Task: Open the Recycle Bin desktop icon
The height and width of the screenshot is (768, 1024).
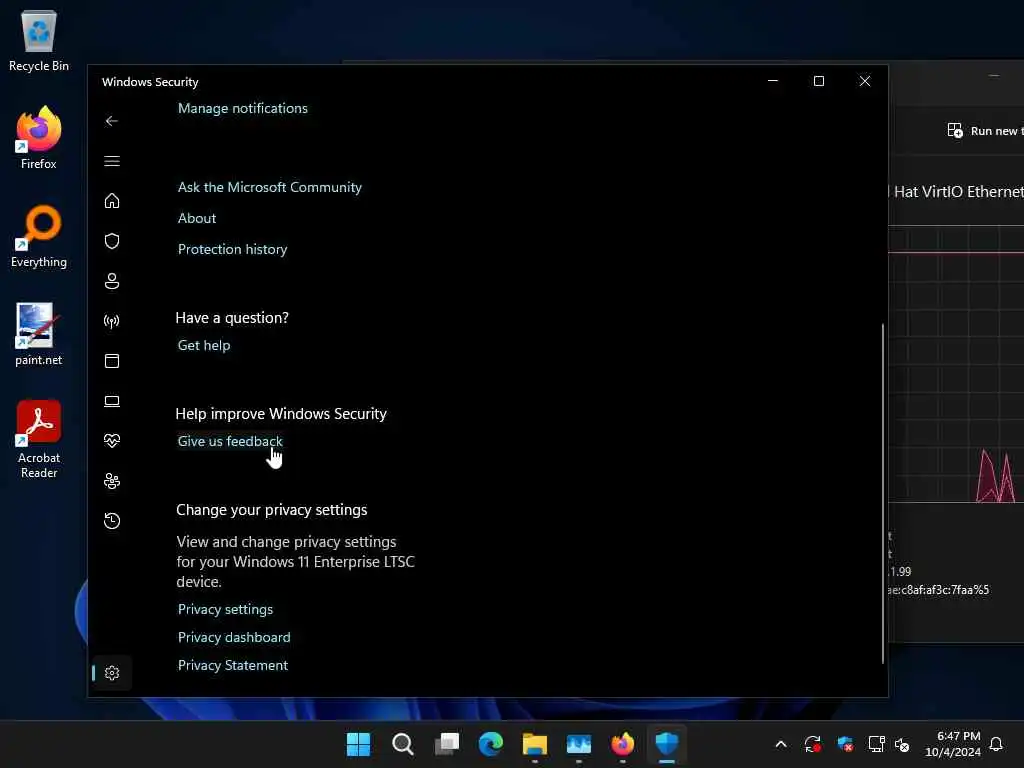Action: 39,40
